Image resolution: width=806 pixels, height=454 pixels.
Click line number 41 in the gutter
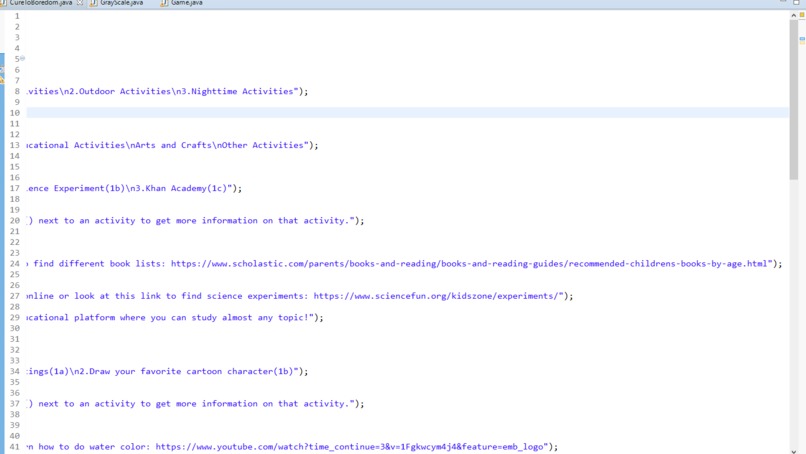click(x=14, y=447)
